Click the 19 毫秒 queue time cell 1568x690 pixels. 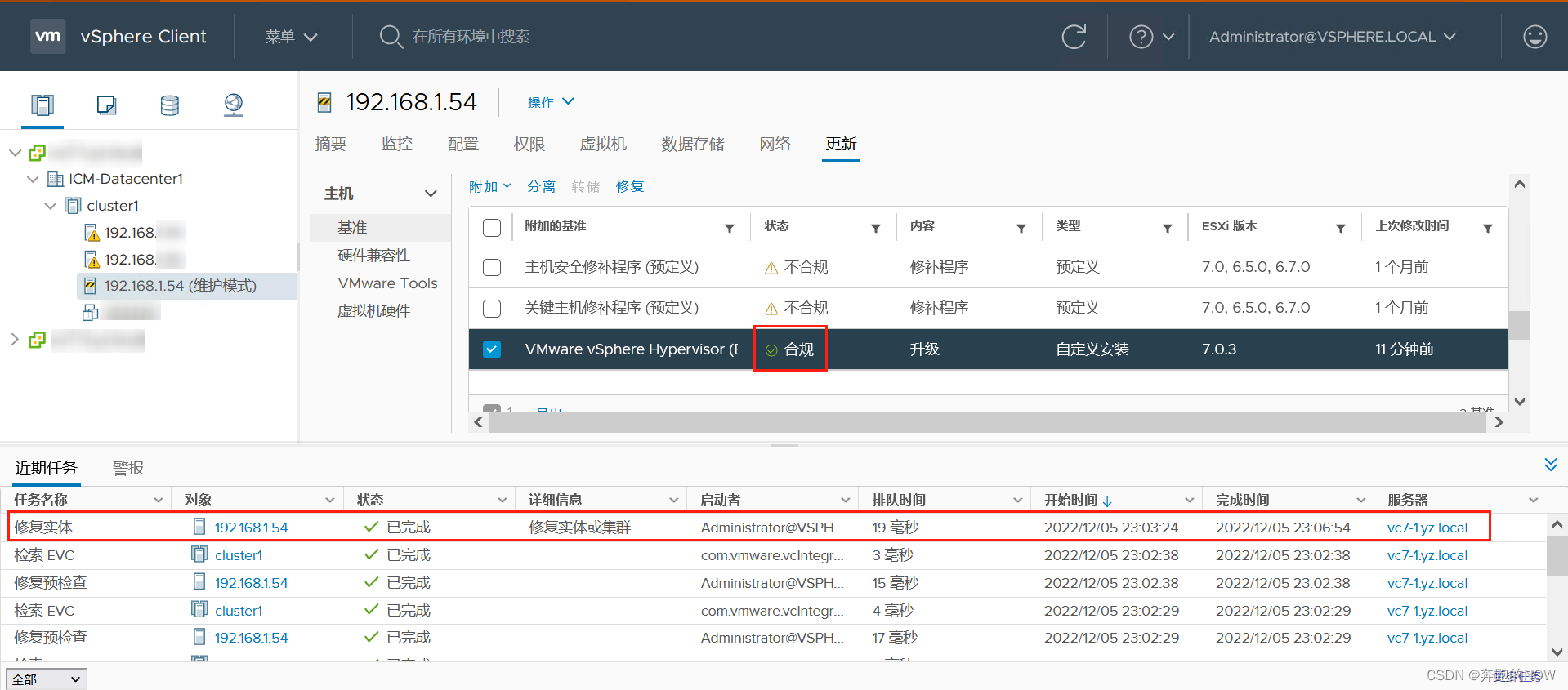[896, 528]
